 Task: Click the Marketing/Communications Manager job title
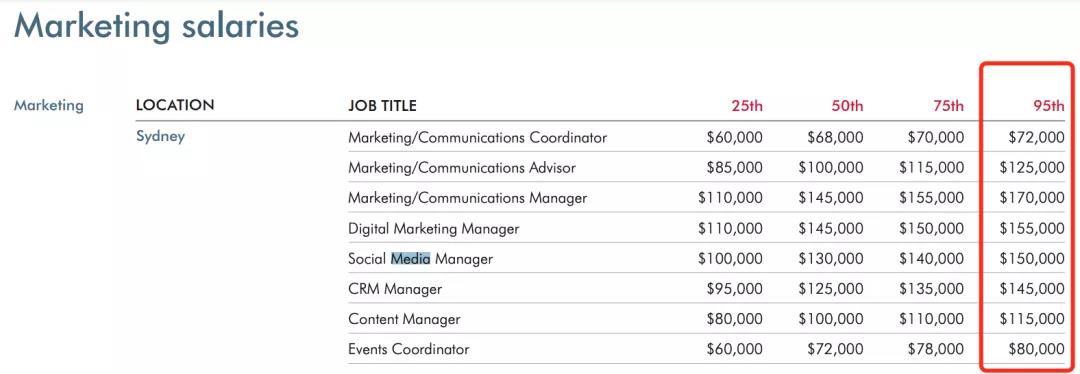[x=468, y=198]
